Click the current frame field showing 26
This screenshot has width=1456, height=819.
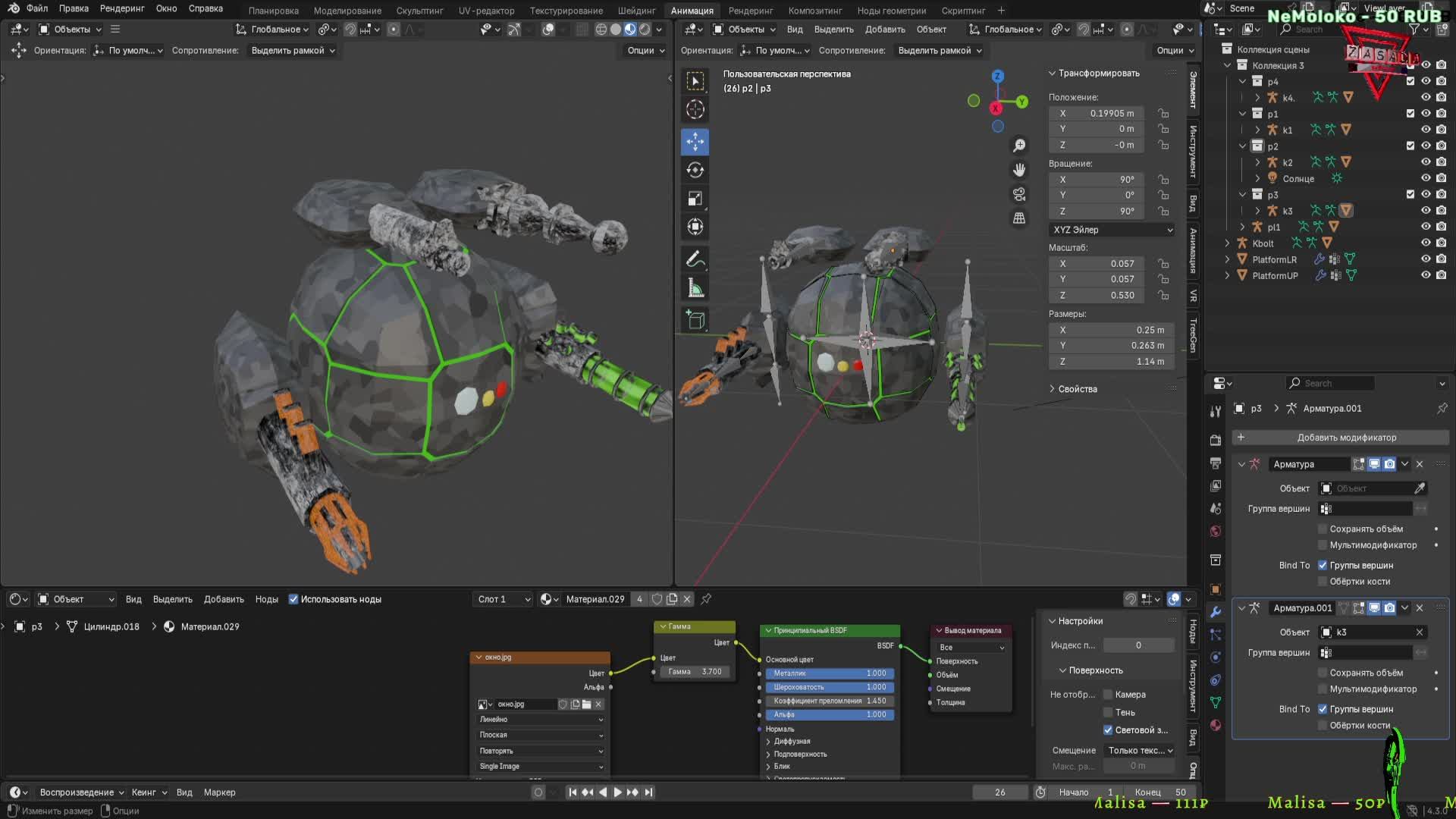tap(999, 792)
